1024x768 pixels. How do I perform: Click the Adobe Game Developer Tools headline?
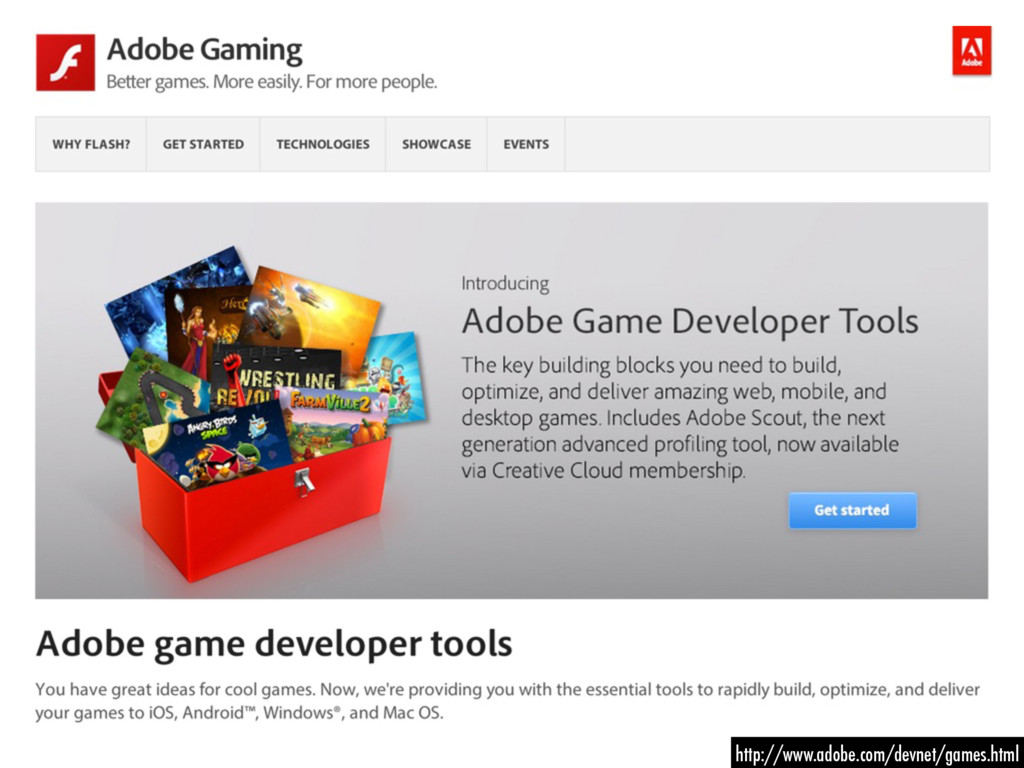(x=690, y=321)
